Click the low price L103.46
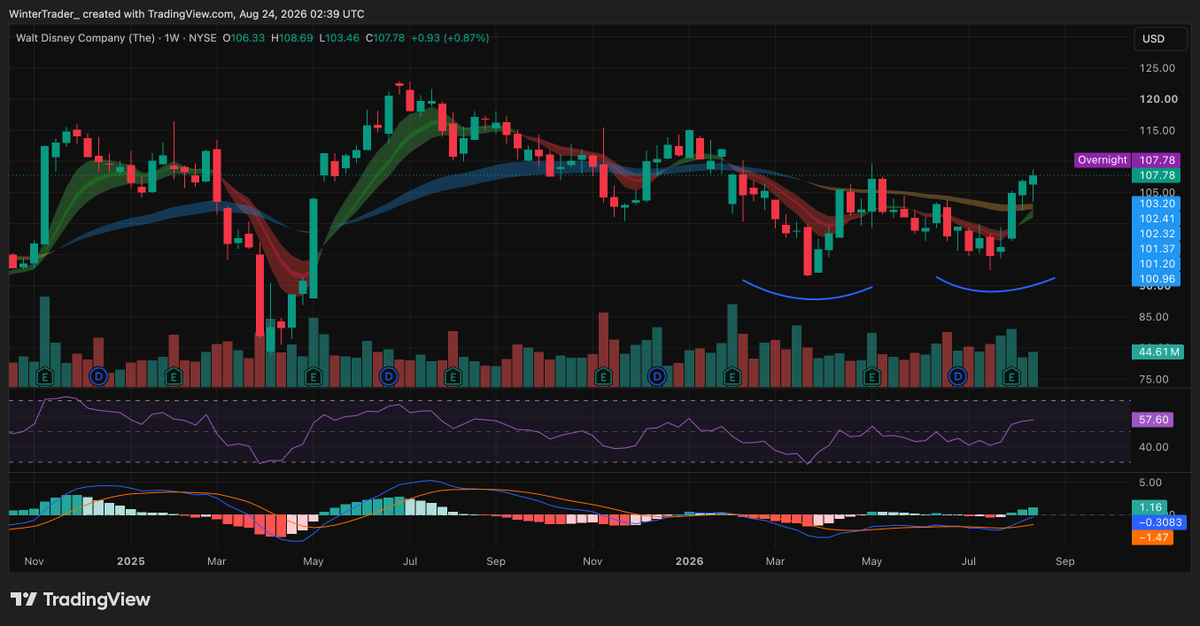The image size is (1200, 626). click(x=337, y=38)
